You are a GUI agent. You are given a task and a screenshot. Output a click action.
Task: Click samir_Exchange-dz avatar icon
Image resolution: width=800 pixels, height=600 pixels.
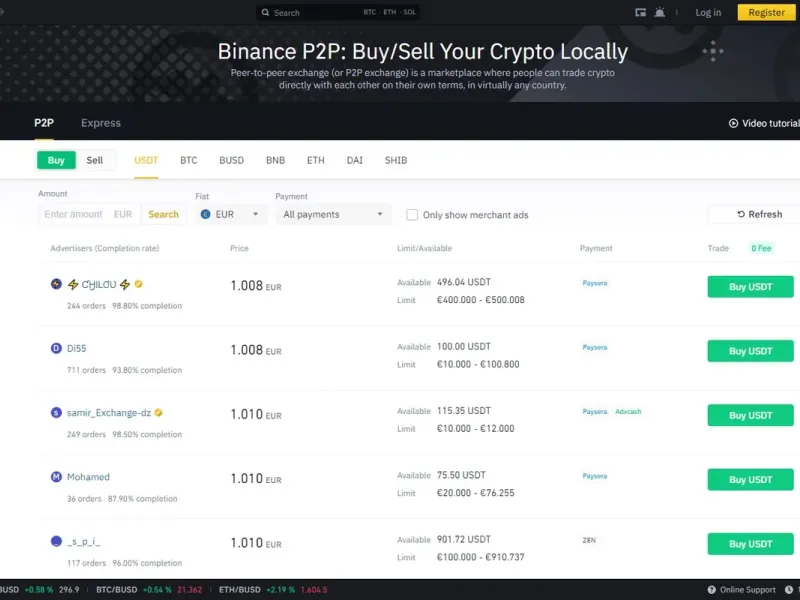[x=56, y=412]
